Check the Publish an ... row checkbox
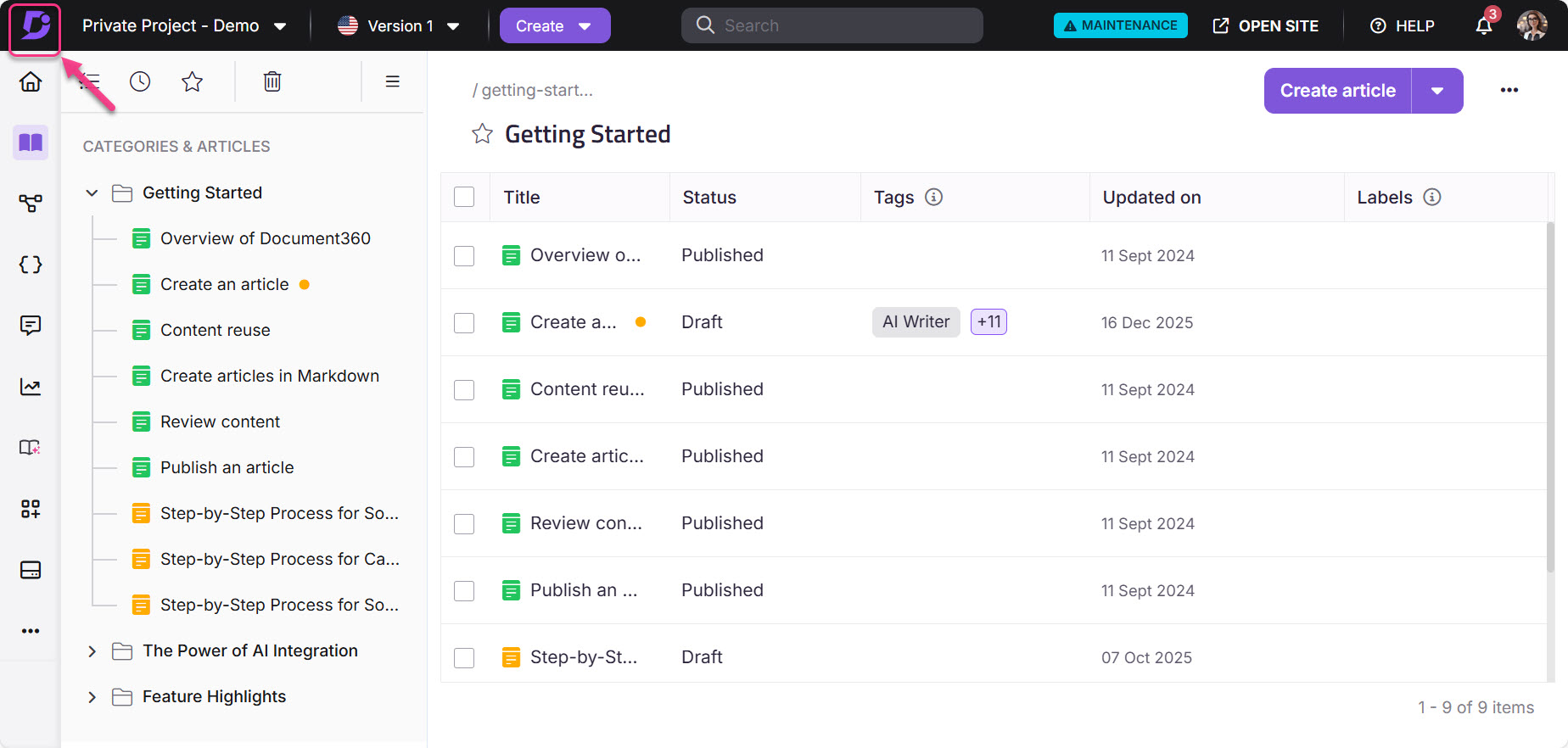Screen dimensions: 1568x748 pos(464,590)
